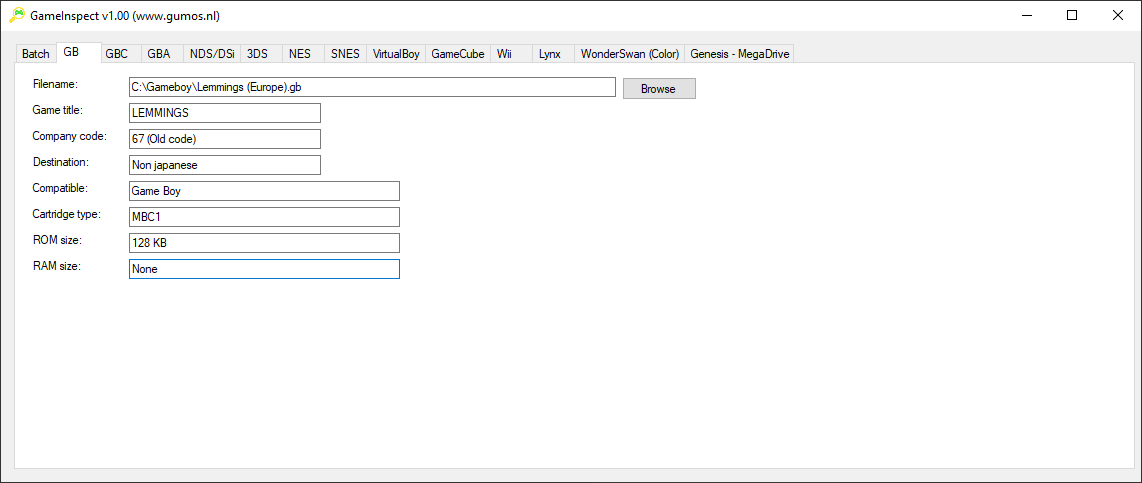The height and width of the screenshot is (483, 1142).
Task: Select the NES tab
Action: tap(300, 54)
